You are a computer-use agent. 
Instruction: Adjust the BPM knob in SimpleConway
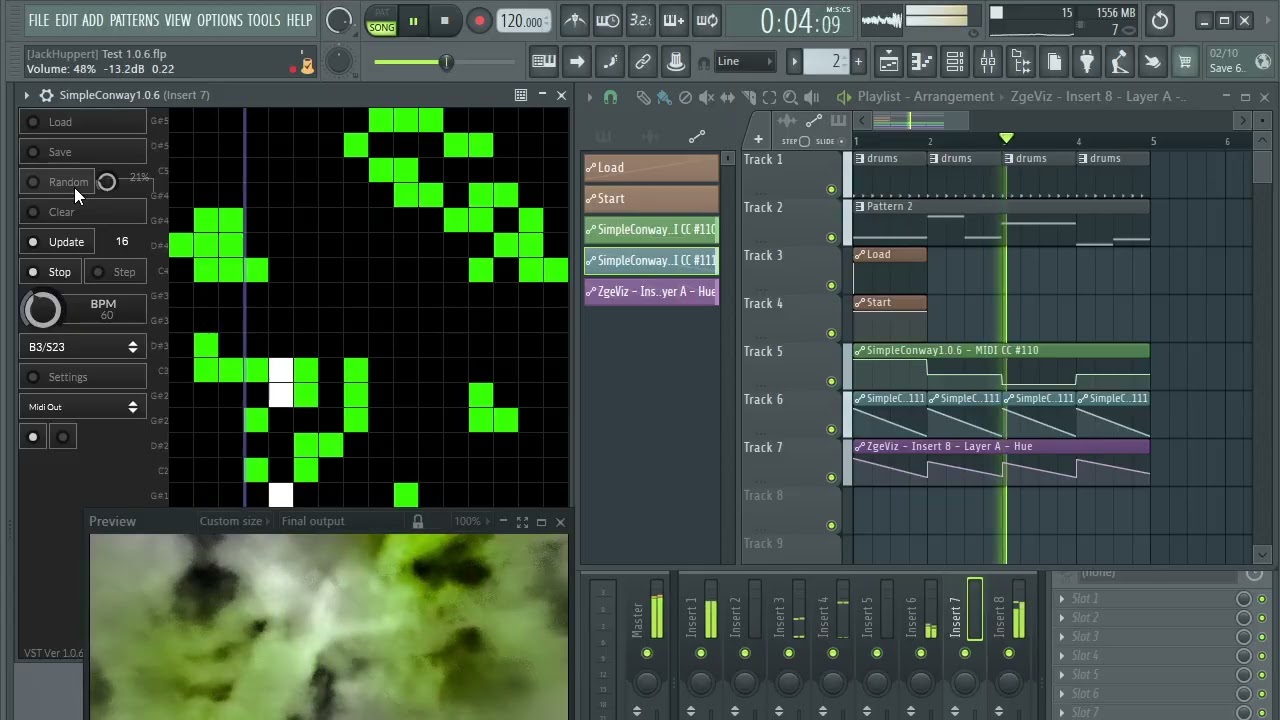(42, 310)
